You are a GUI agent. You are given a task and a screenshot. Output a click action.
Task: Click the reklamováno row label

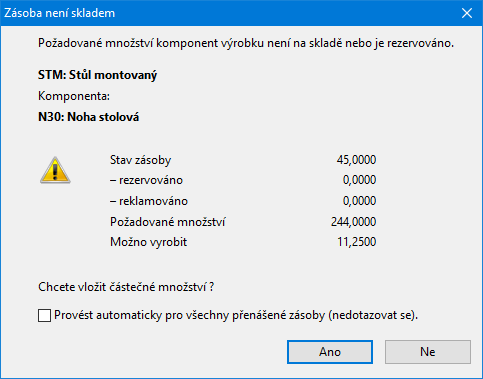tap(149, 201)
